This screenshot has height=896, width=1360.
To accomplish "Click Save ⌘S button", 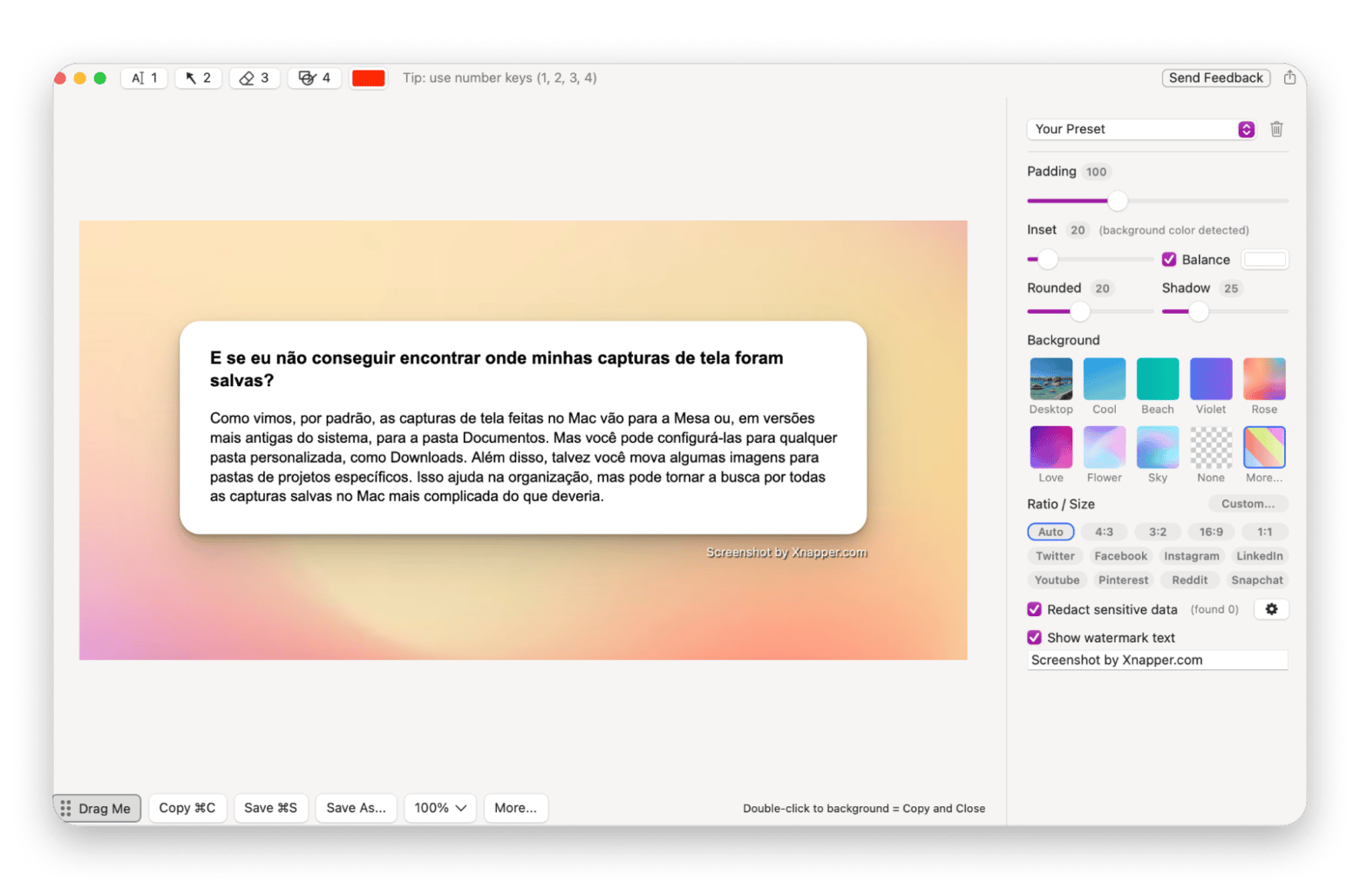I will point(270,808).
